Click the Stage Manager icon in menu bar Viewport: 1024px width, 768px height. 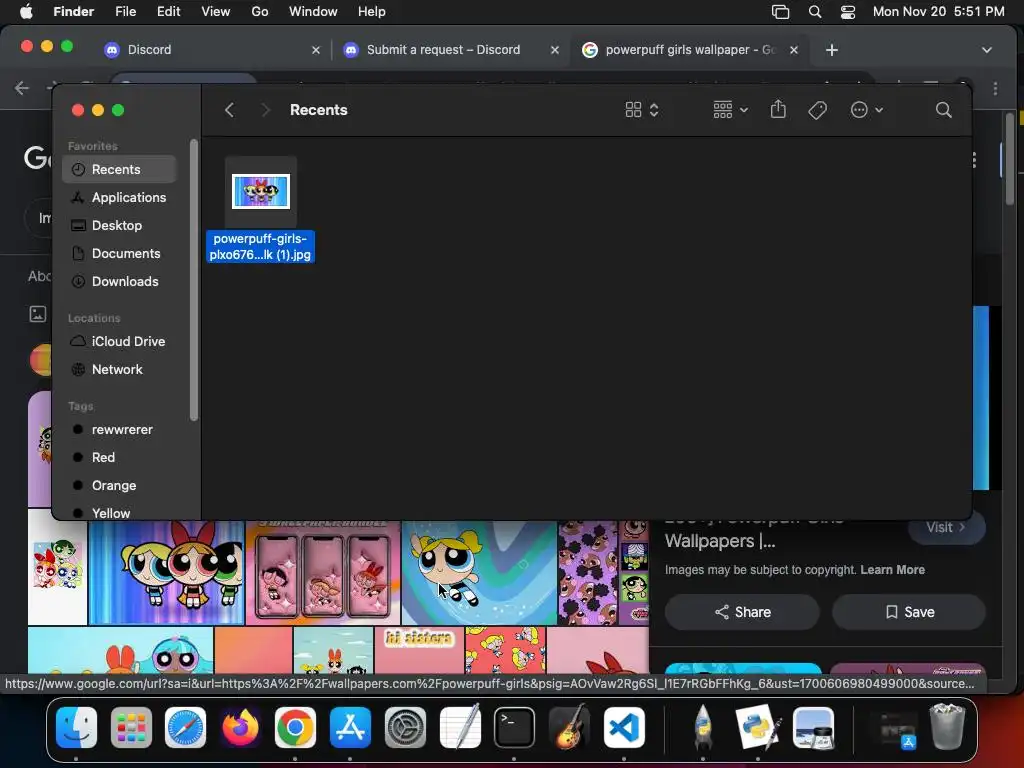(x=780, y=12)
